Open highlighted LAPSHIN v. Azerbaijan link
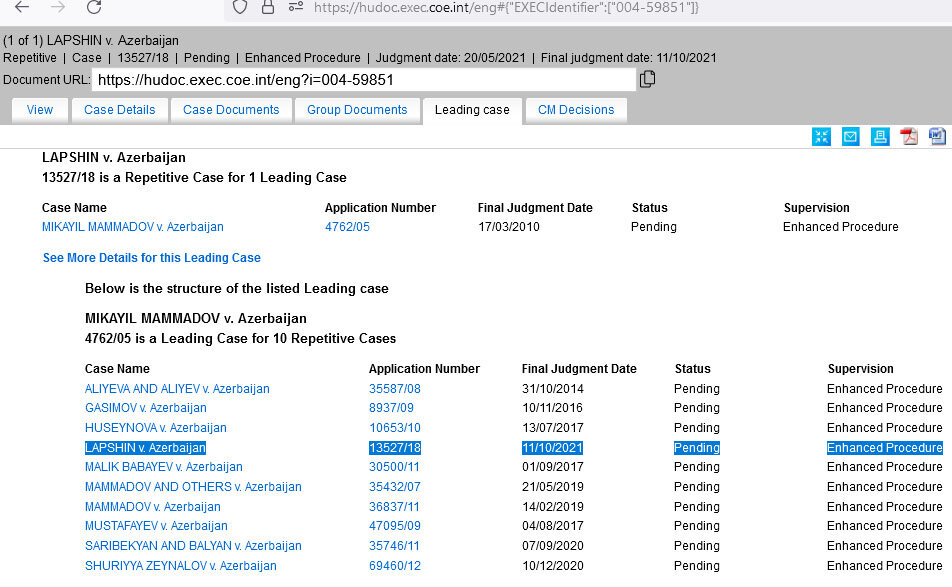This screenshot has height=587, width=952. click(x=145, y=447)
